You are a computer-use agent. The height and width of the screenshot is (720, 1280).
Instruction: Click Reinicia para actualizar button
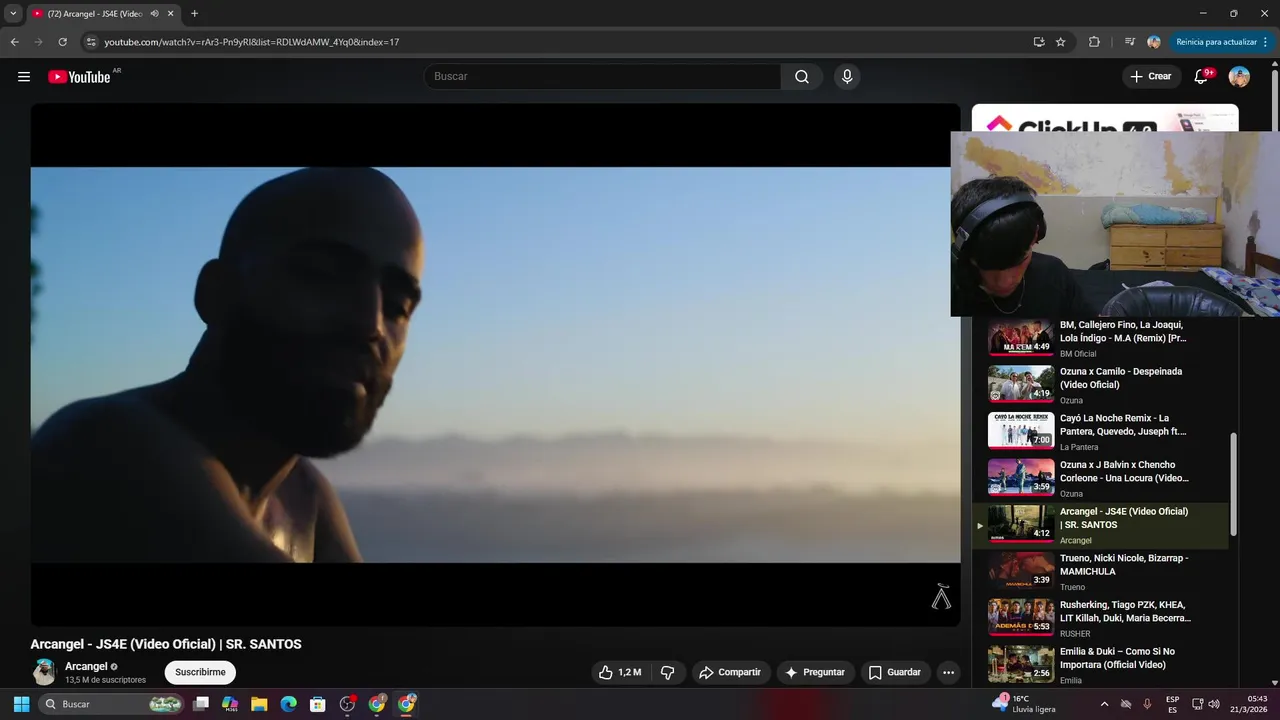pos(1216,42)
